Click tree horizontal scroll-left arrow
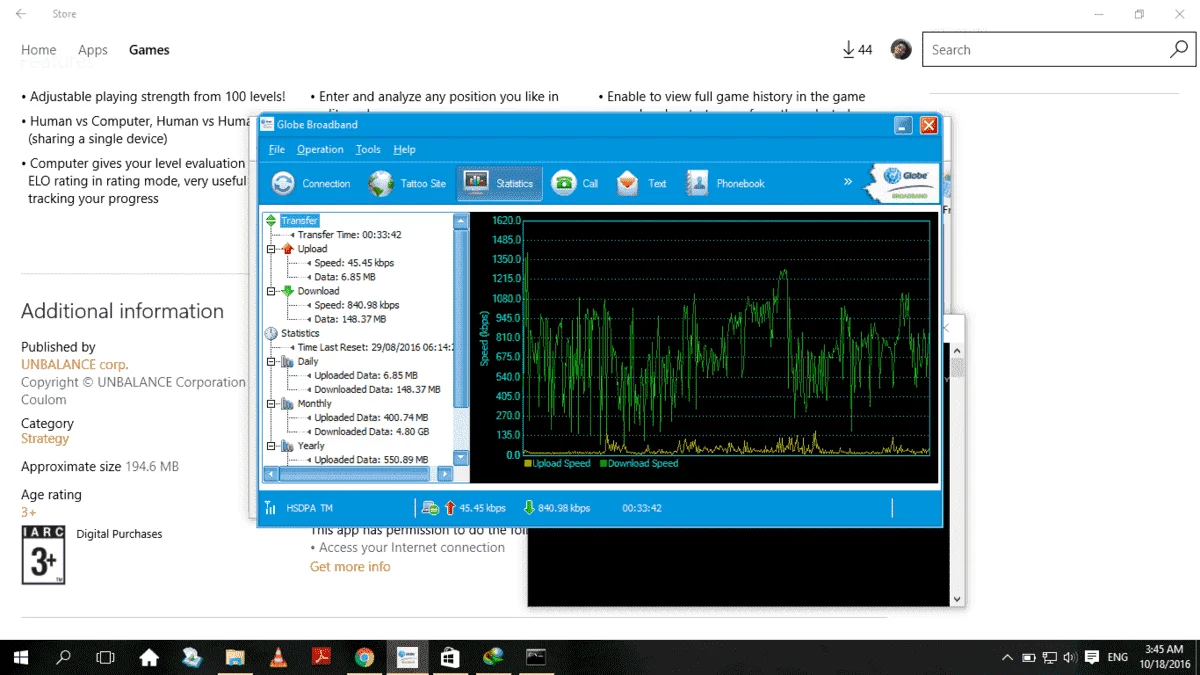 [x=270, y=474]
